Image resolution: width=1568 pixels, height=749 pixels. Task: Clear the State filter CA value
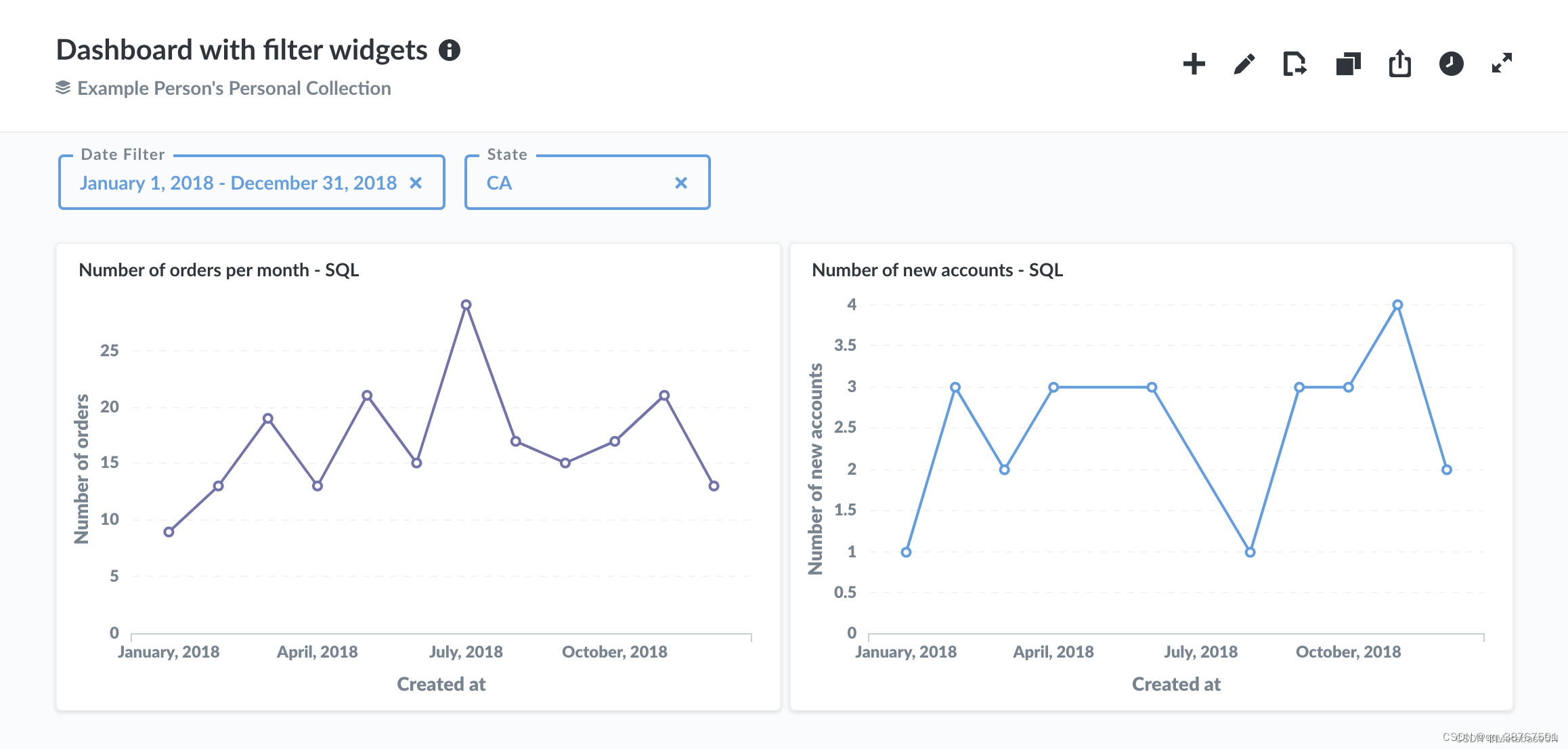(x=681, y=183)
